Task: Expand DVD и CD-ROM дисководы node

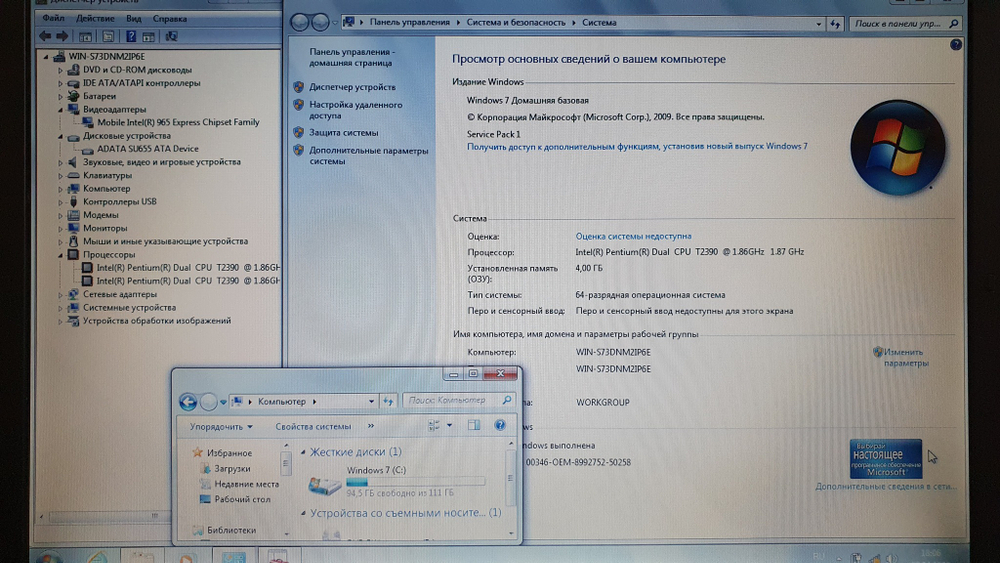Action: coord(61,70)
